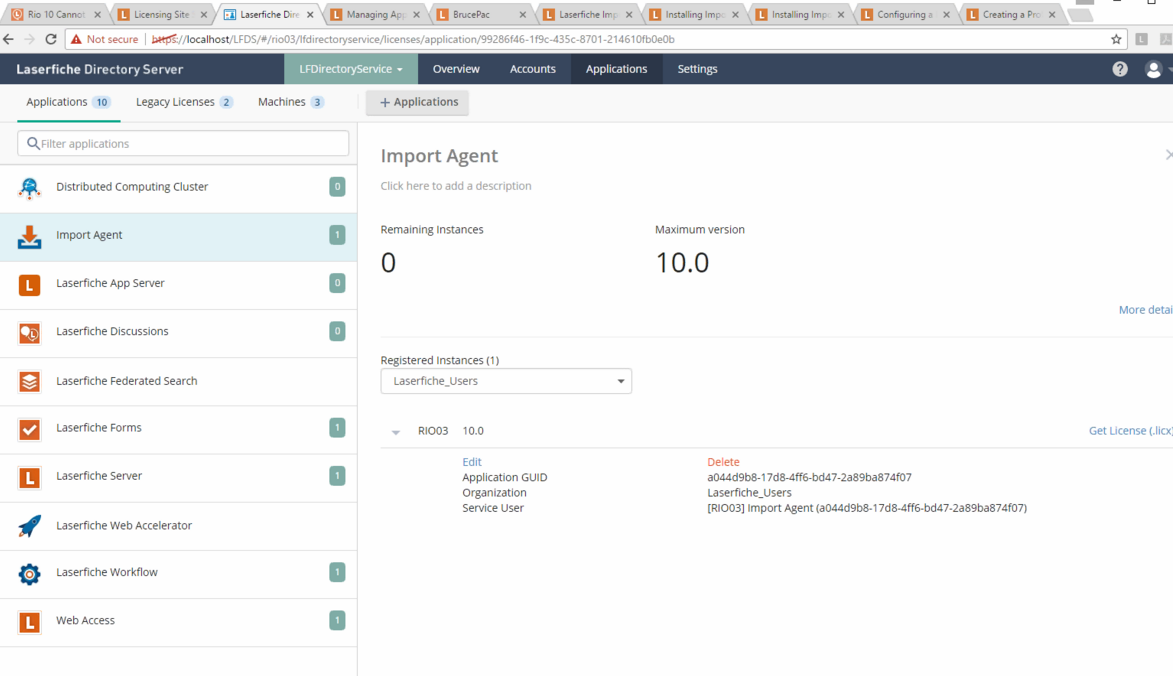Click the Laserfiche Workflow count badge
Image resolution: width=1173 pixels, height=676 pixels.
(337, 572)
